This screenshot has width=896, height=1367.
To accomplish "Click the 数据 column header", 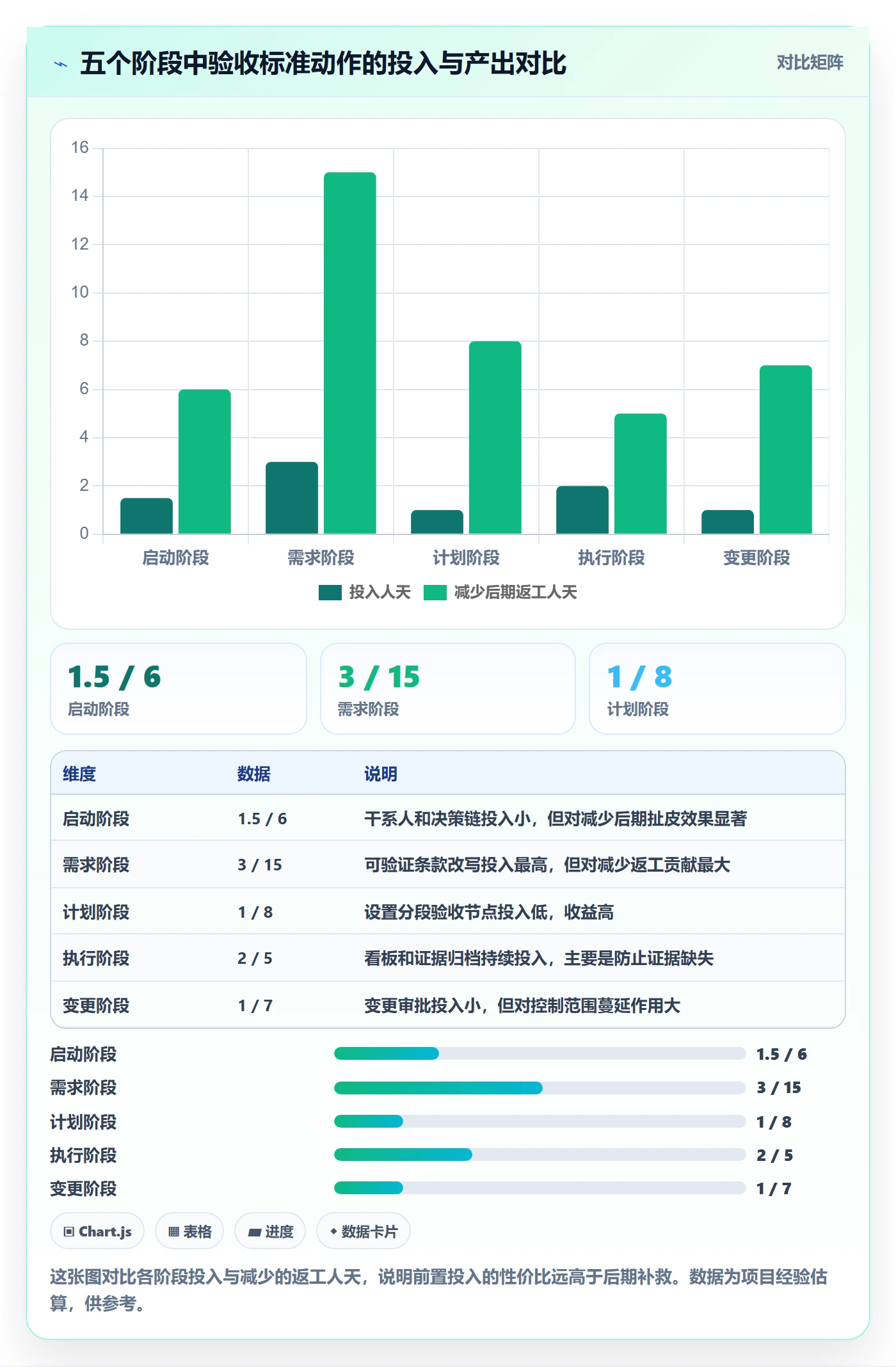I will (254, 774).
